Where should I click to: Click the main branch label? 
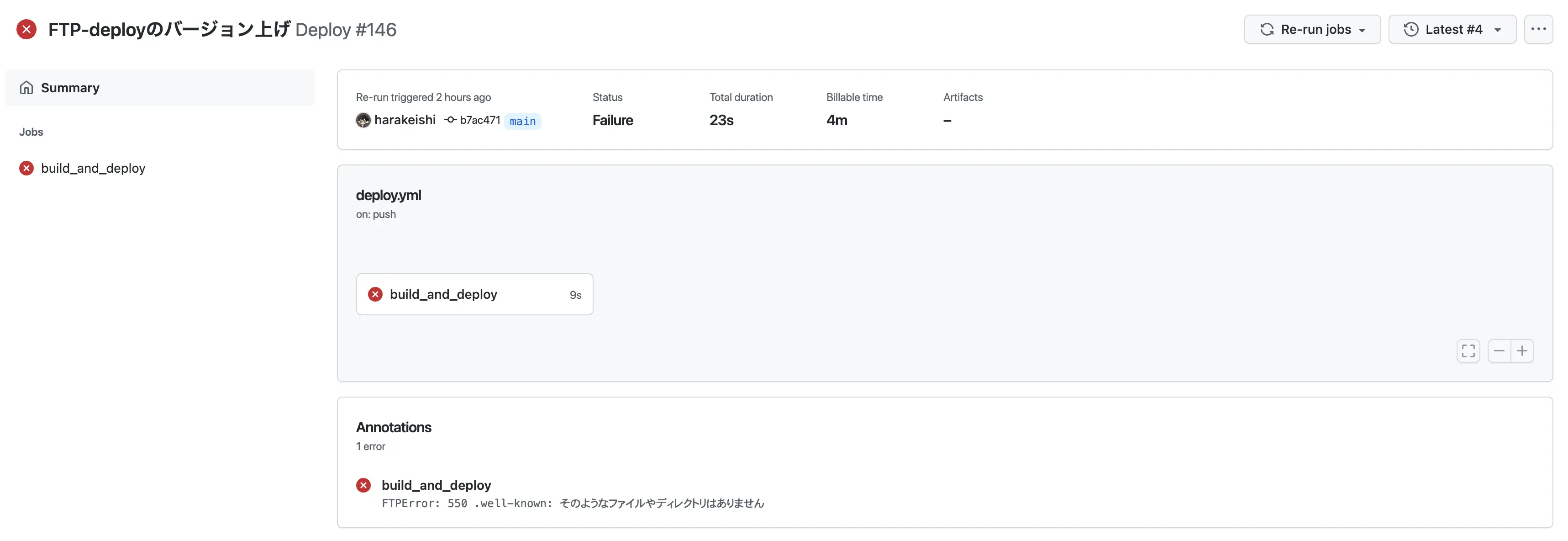(523, 121)
